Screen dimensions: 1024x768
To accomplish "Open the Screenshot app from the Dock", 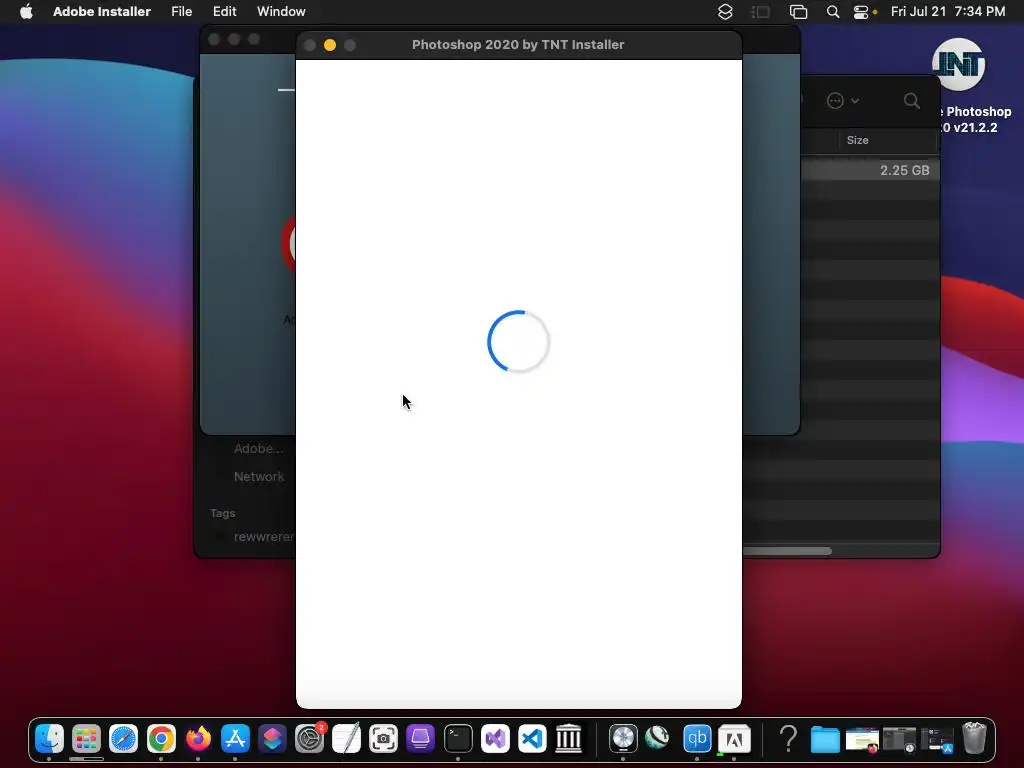I will coord(383,739).
